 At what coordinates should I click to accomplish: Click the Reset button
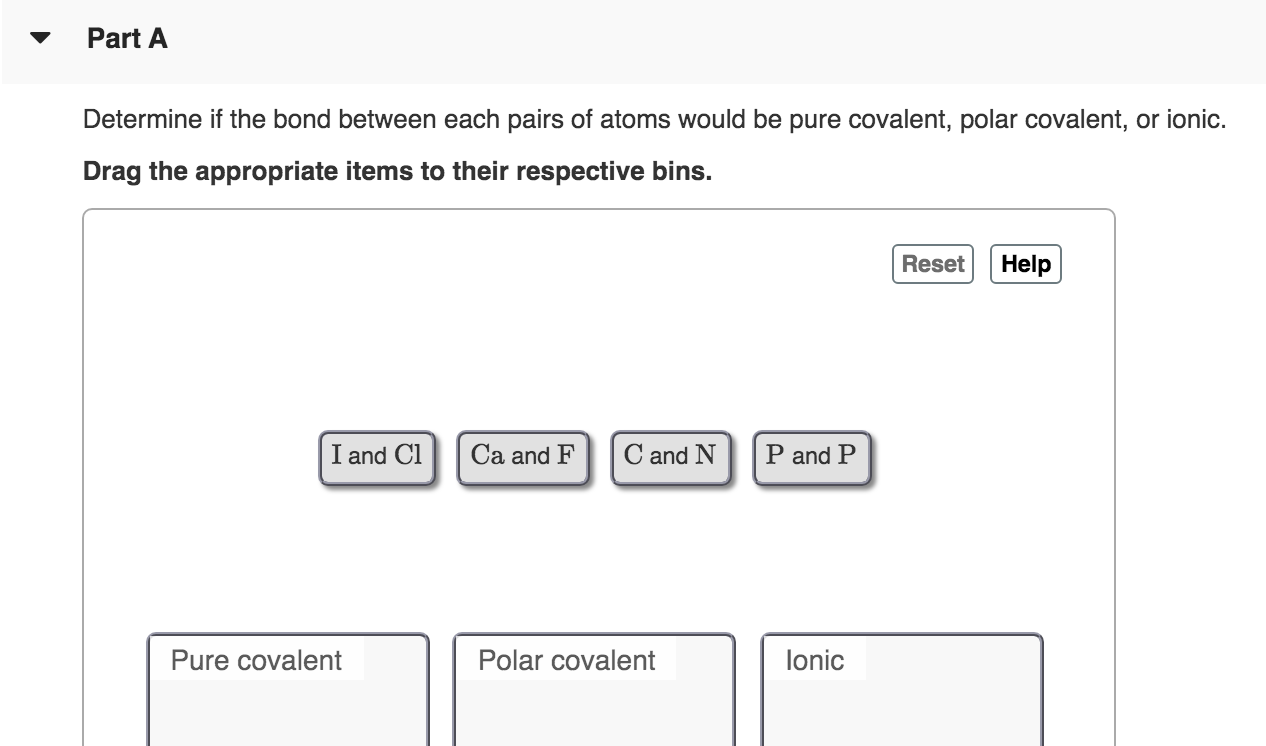pyautogui.click(x=932, y=263)
